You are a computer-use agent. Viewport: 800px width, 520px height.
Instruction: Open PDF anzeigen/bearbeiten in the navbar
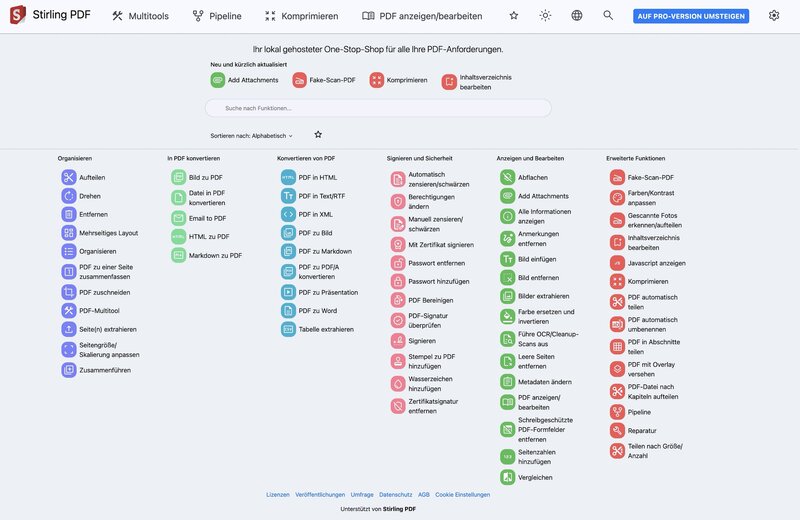click(422, 16)
